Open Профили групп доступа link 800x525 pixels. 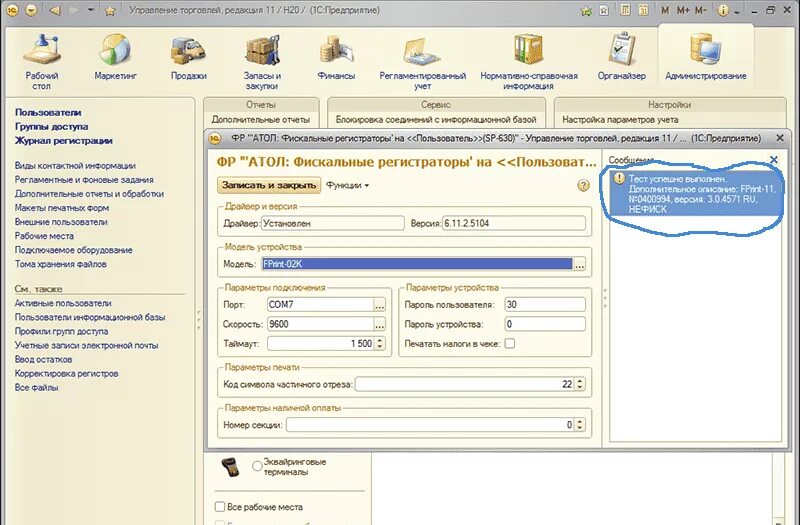click(x=61, y=331)
